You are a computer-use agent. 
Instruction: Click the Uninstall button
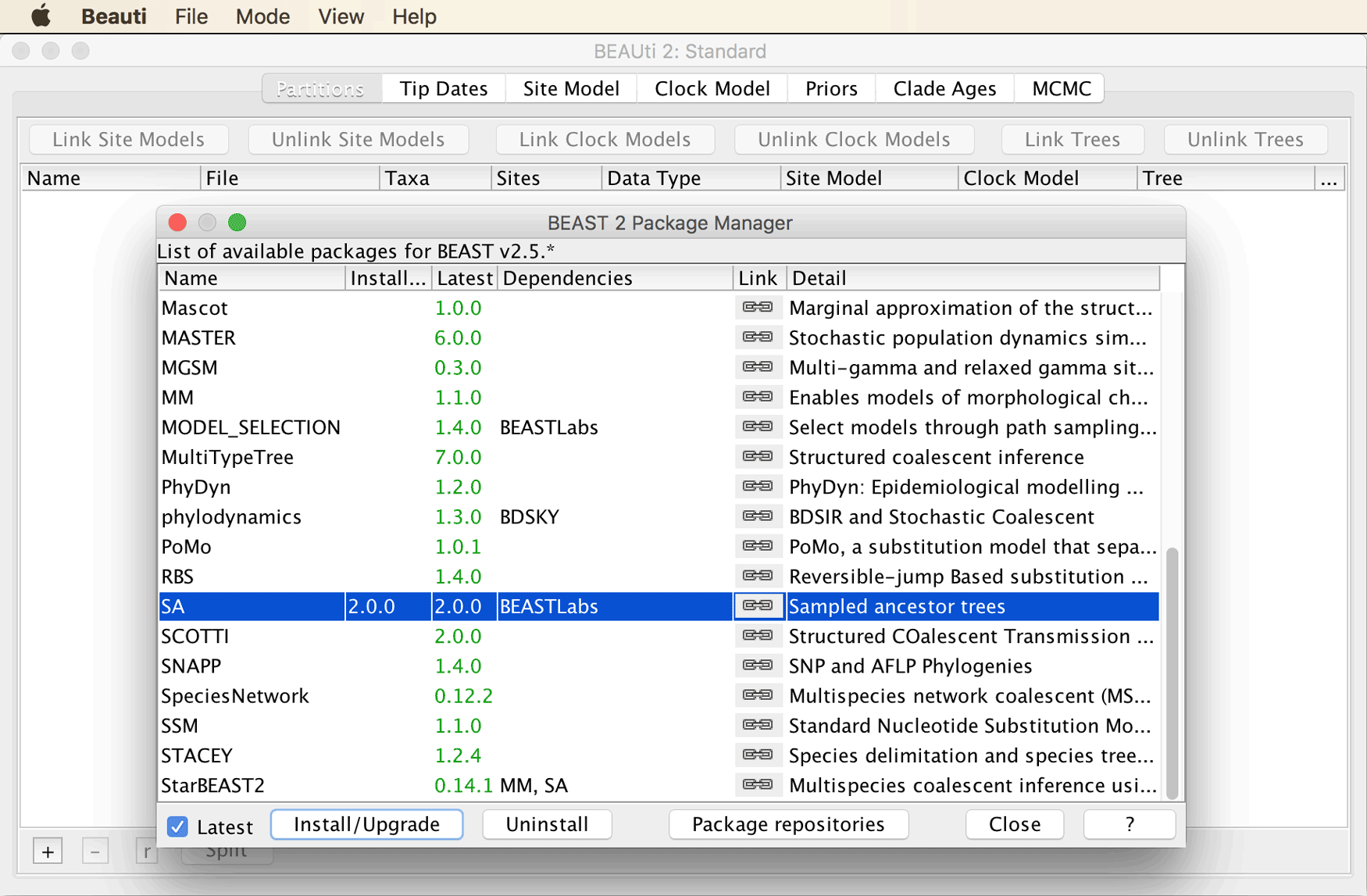pyautogui.click(x=547, y=824)
